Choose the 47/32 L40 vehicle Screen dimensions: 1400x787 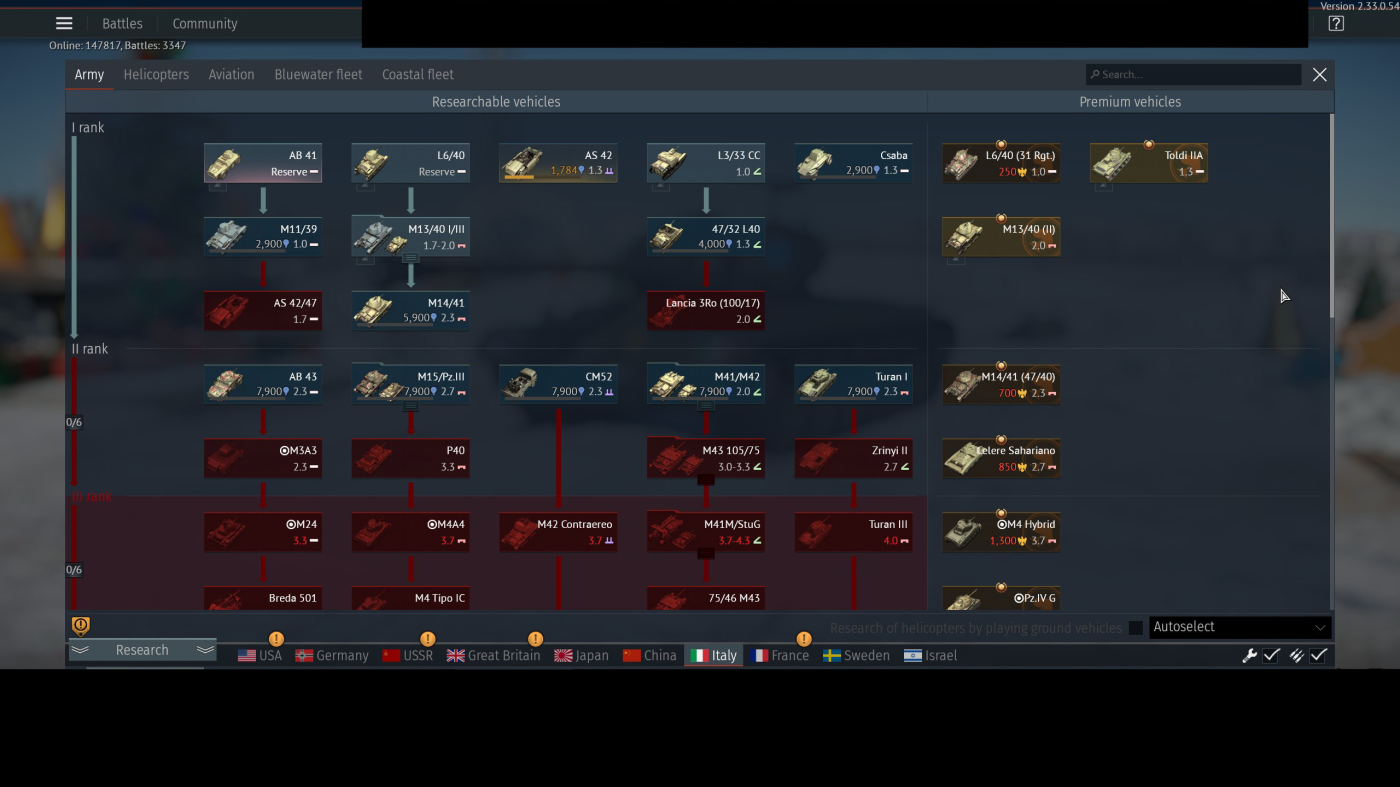click(x=706, y=237)
